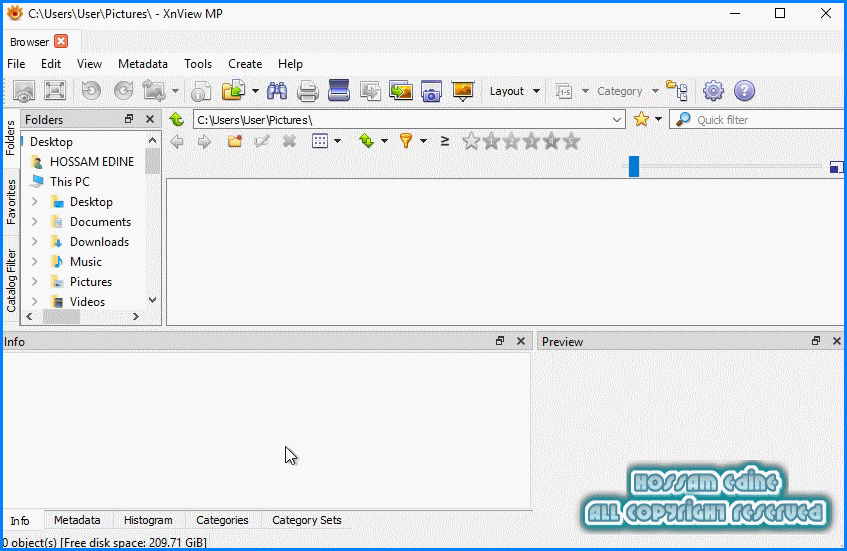This screenshot has height=551, width=847.
Task: Click the file Properties info icon
Action: click(x=201, y=91)
